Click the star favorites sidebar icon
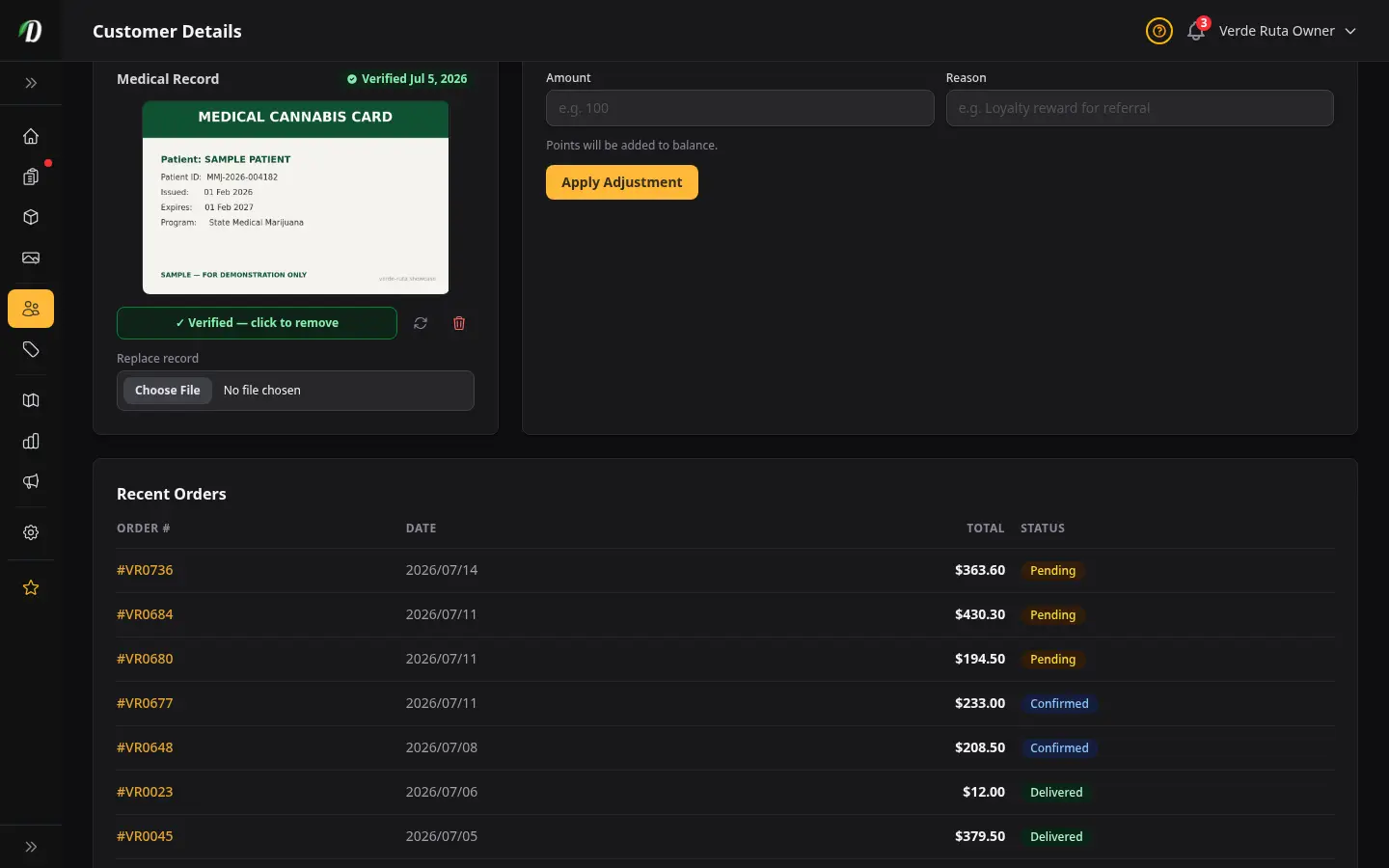Screen dimensions: 1389x868 click(x=31, y=587)
